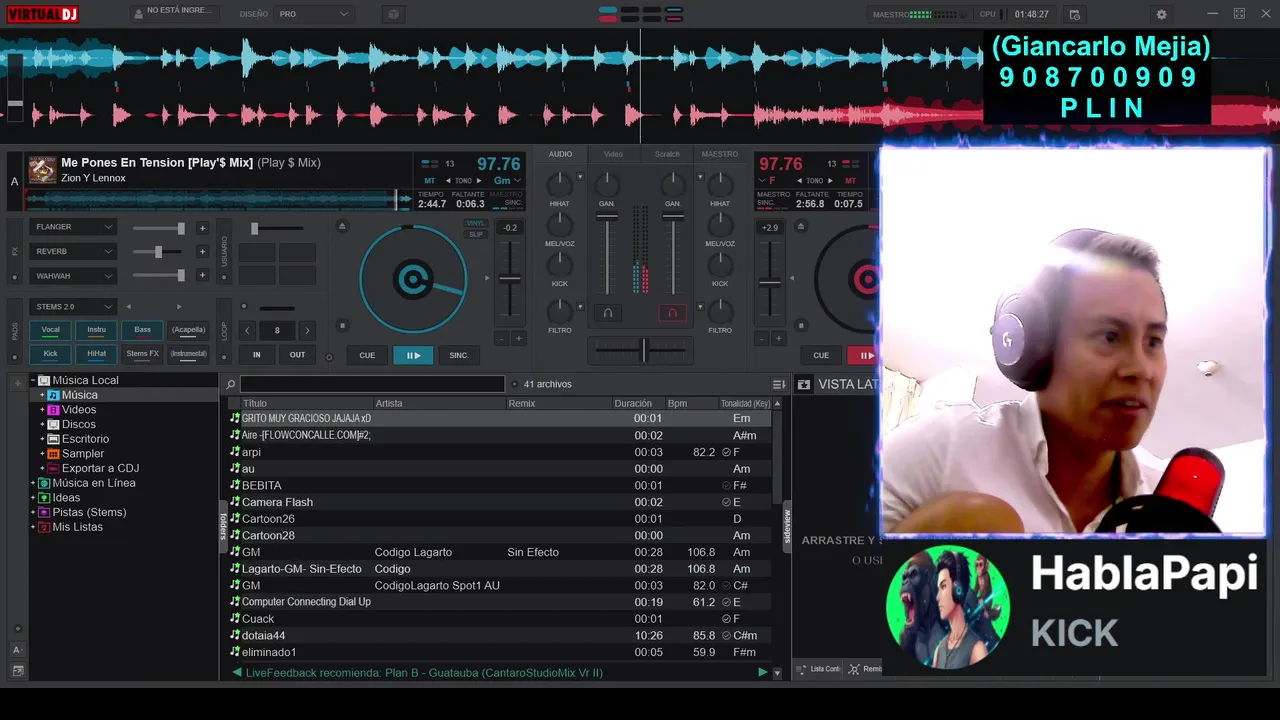Click left deck pitch slider
Image resolution: width=1280 pixels, height=720 pixels.
click(510, 278)
